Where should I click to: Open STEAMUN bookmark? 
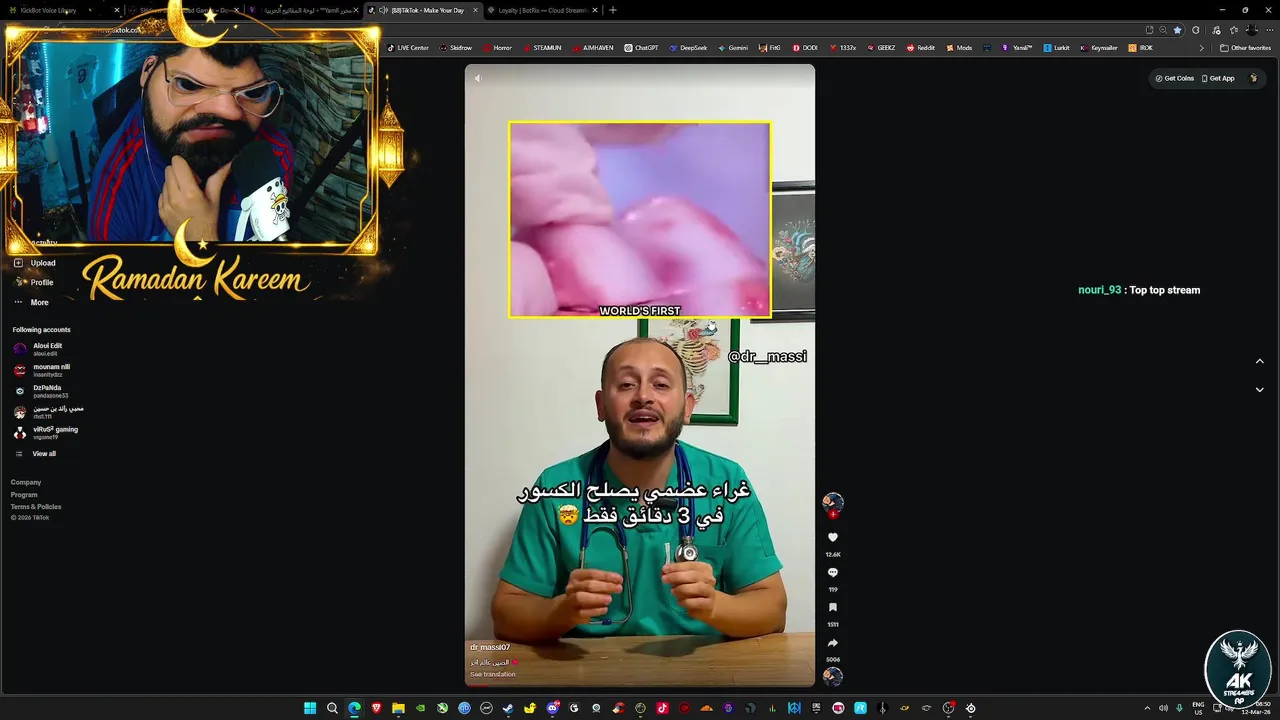(x=541, y=48)
